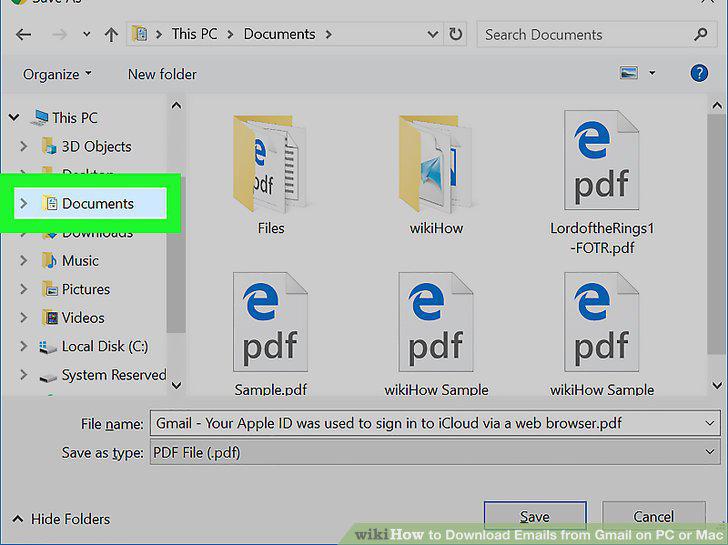The width and height of the screenshot is (728, 545).
Task: Change the view with the view icon
Action: (629, 73)
